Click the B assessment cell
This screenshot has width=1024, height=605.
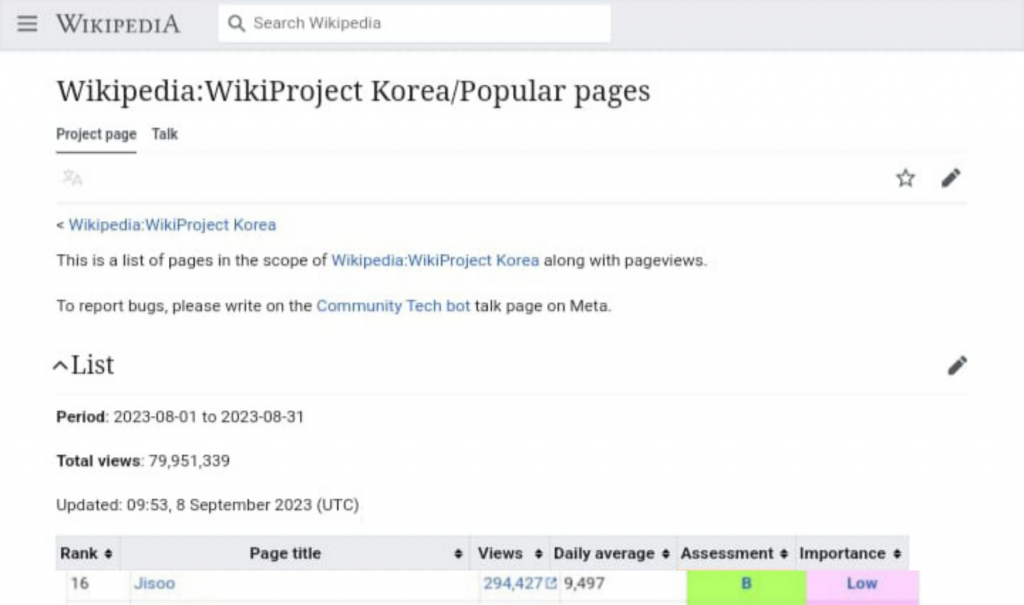[x=746, y=585]
